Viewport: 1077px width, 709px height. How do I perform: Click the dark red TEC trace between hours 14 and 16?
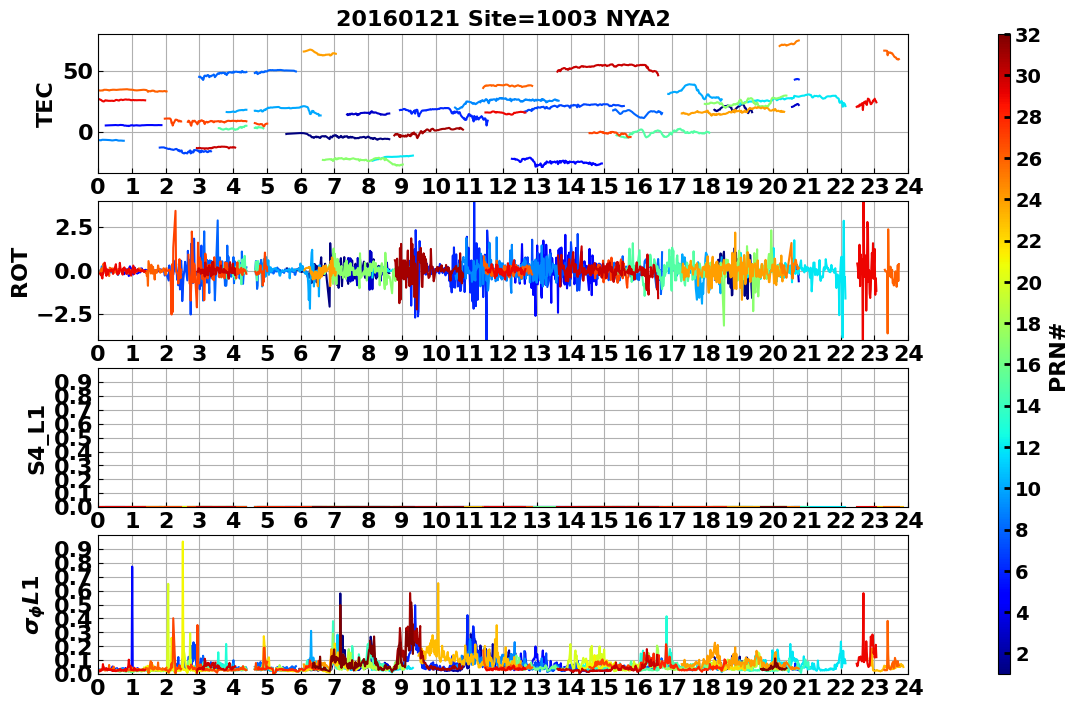607,66
